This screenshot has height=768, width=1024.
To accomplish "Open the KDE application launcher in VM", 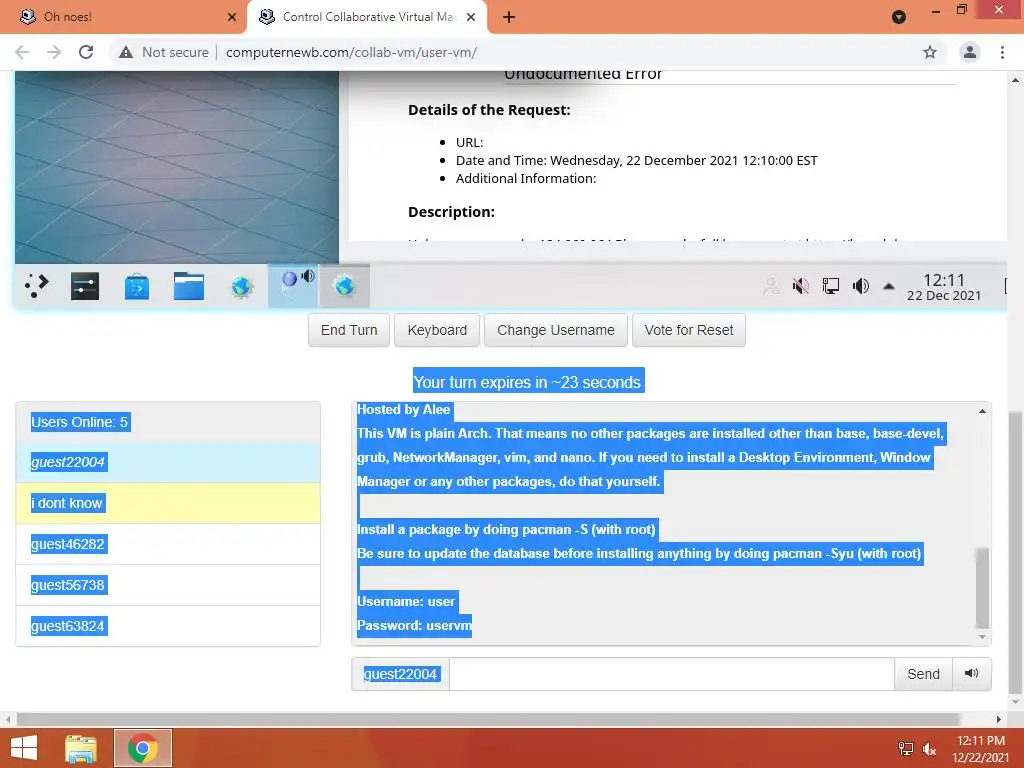I will [x=37, y=285].
